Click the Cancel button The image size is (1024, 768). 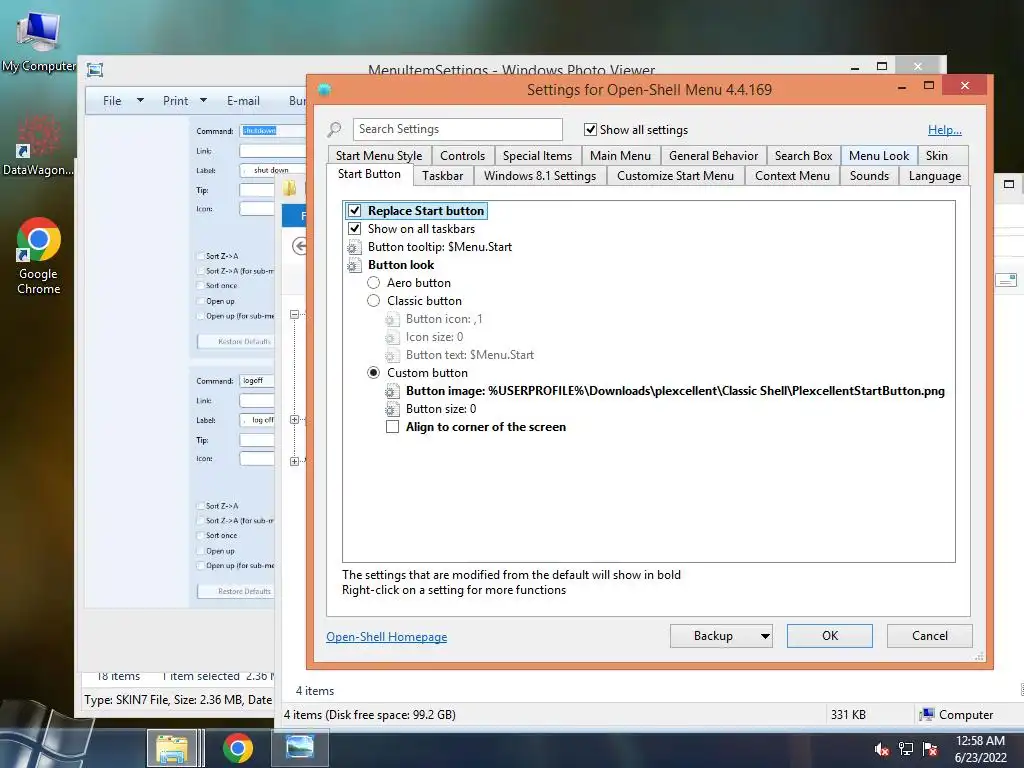pos(929,636)
